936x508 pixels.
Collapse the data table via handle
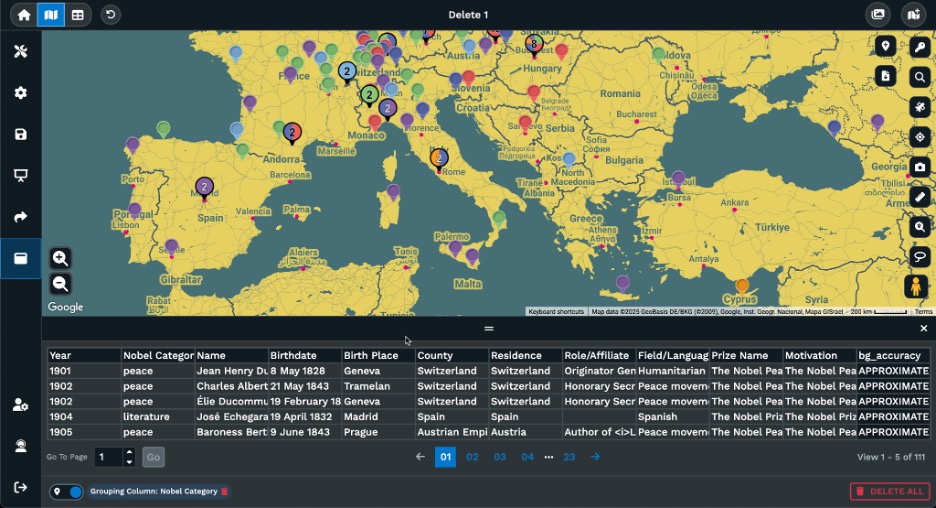pos(488,328)
